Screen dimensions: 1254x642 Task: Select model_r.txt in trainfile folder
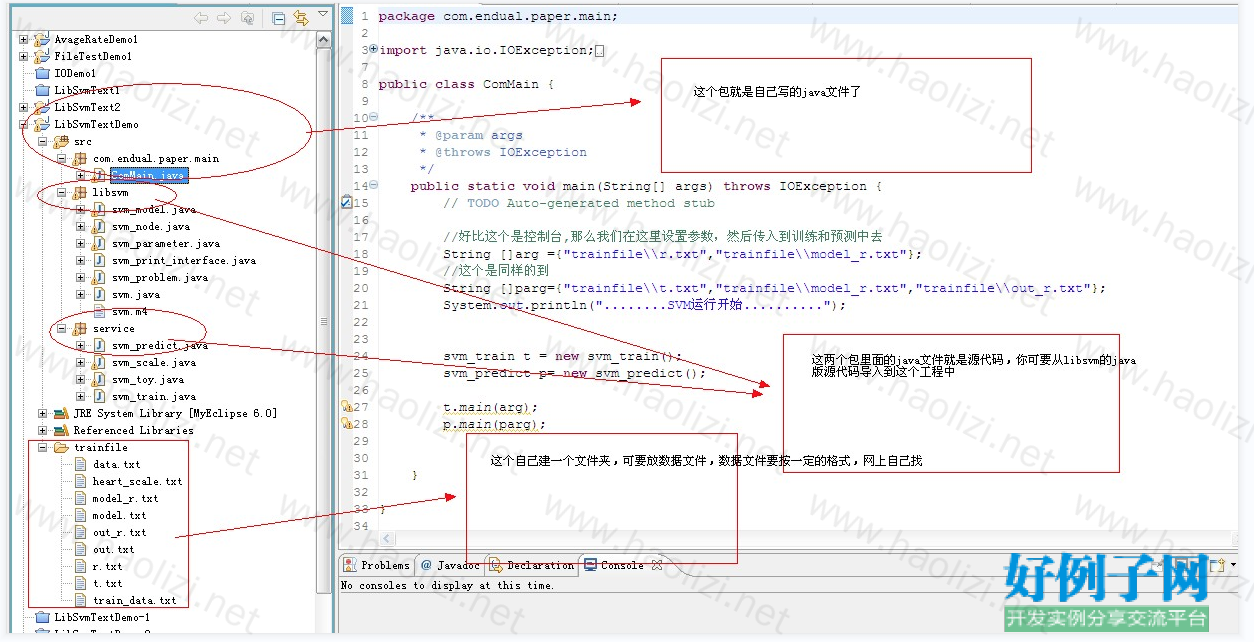[x=125, y=499]
